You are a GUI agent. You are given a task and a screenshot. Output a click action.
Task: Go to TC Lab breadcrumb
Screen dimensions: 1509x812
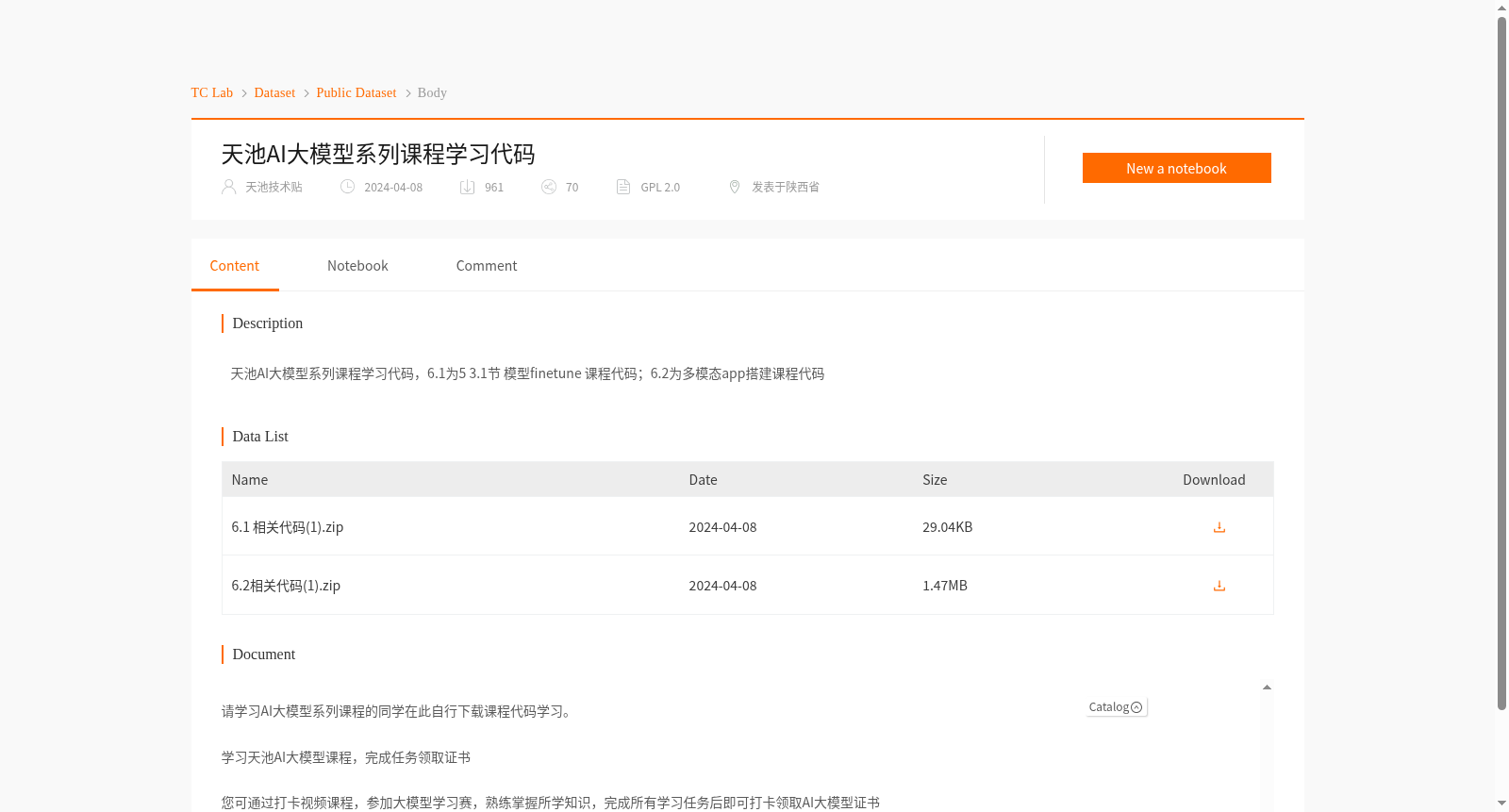[x=212, y=92]
